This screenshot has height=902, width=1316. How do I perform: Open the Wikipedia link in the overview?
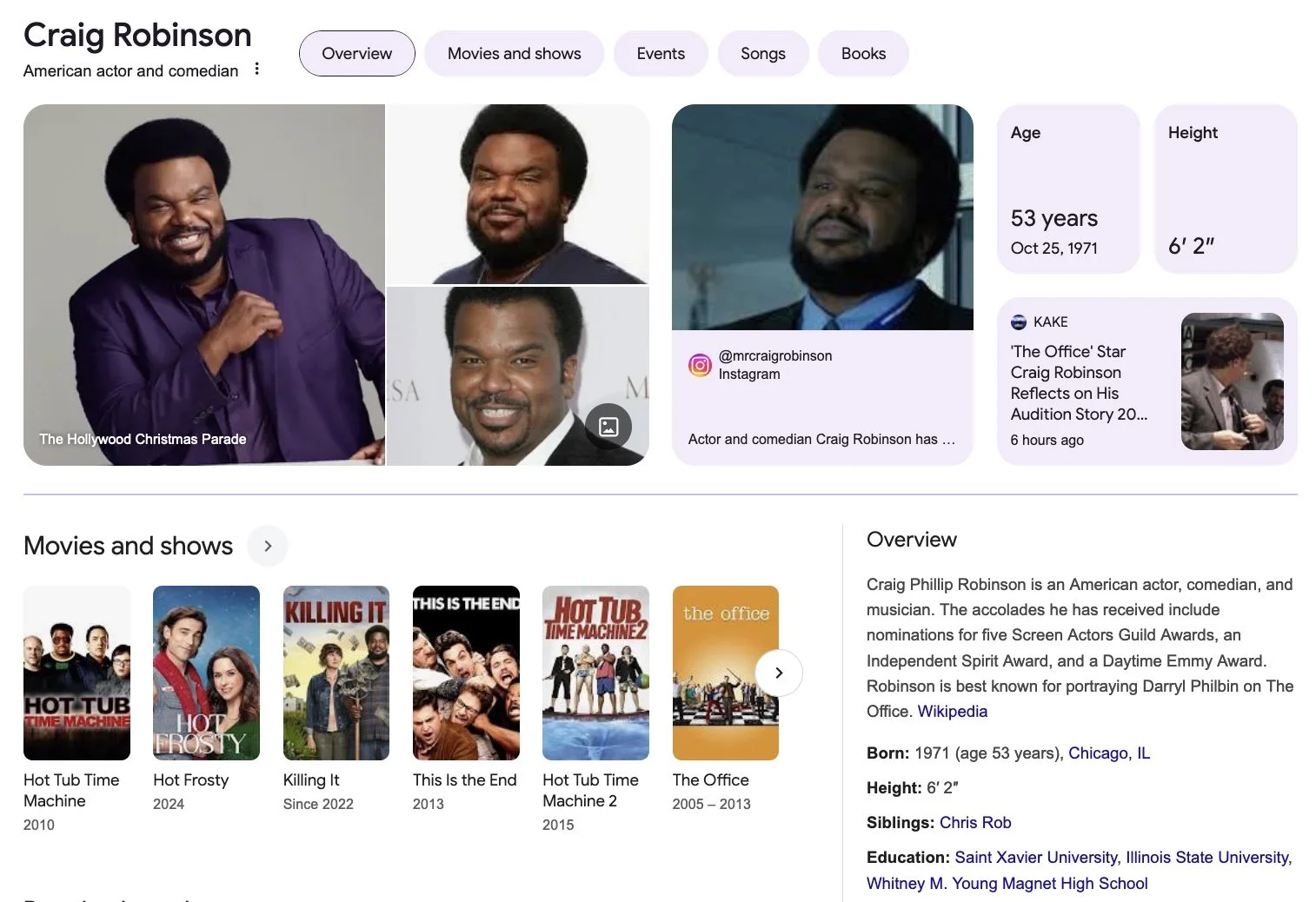(953, 711)
